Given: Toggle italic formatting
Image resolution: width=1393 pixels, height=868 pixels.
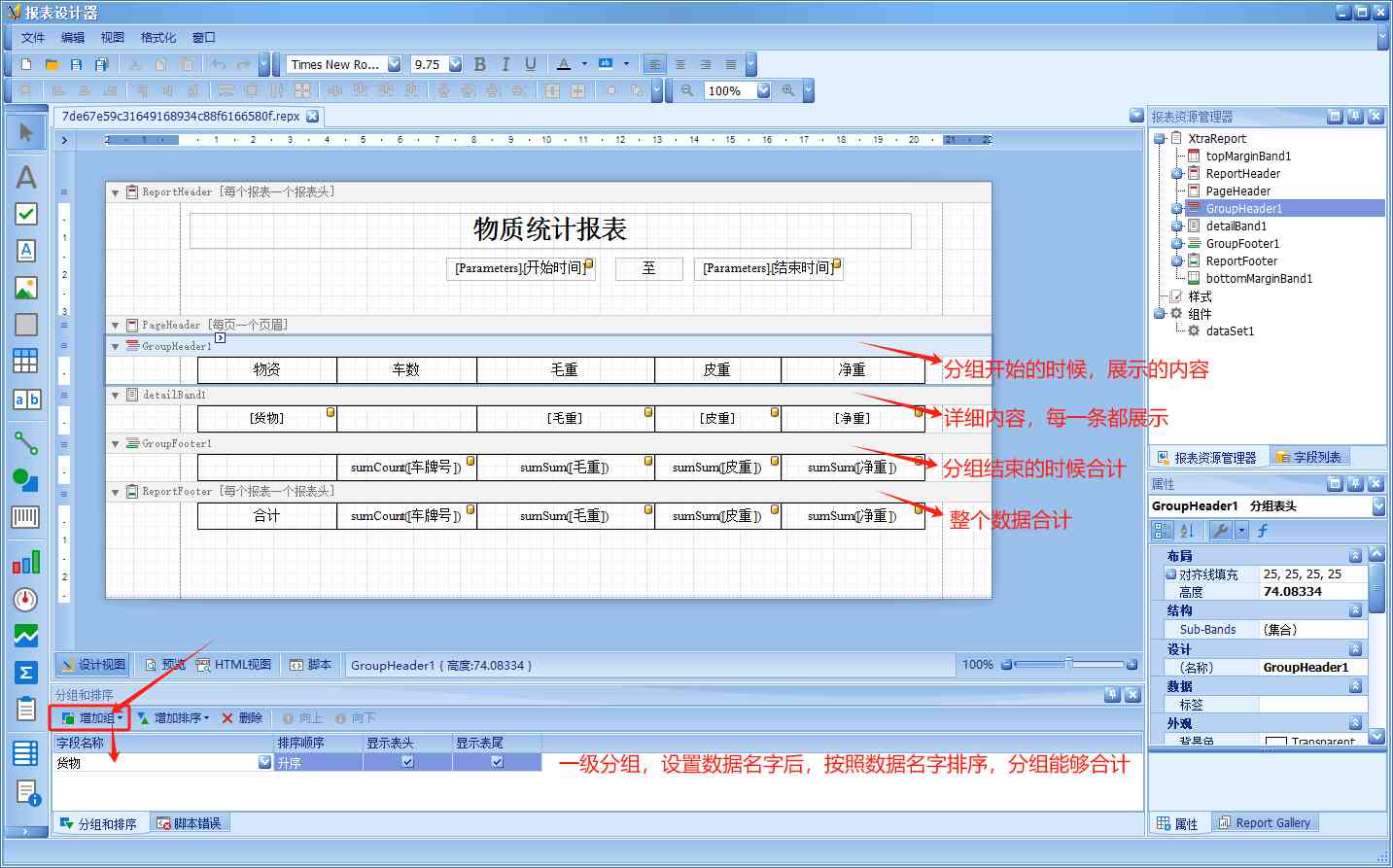Looking at the screenshot, I should click(505, 65).
